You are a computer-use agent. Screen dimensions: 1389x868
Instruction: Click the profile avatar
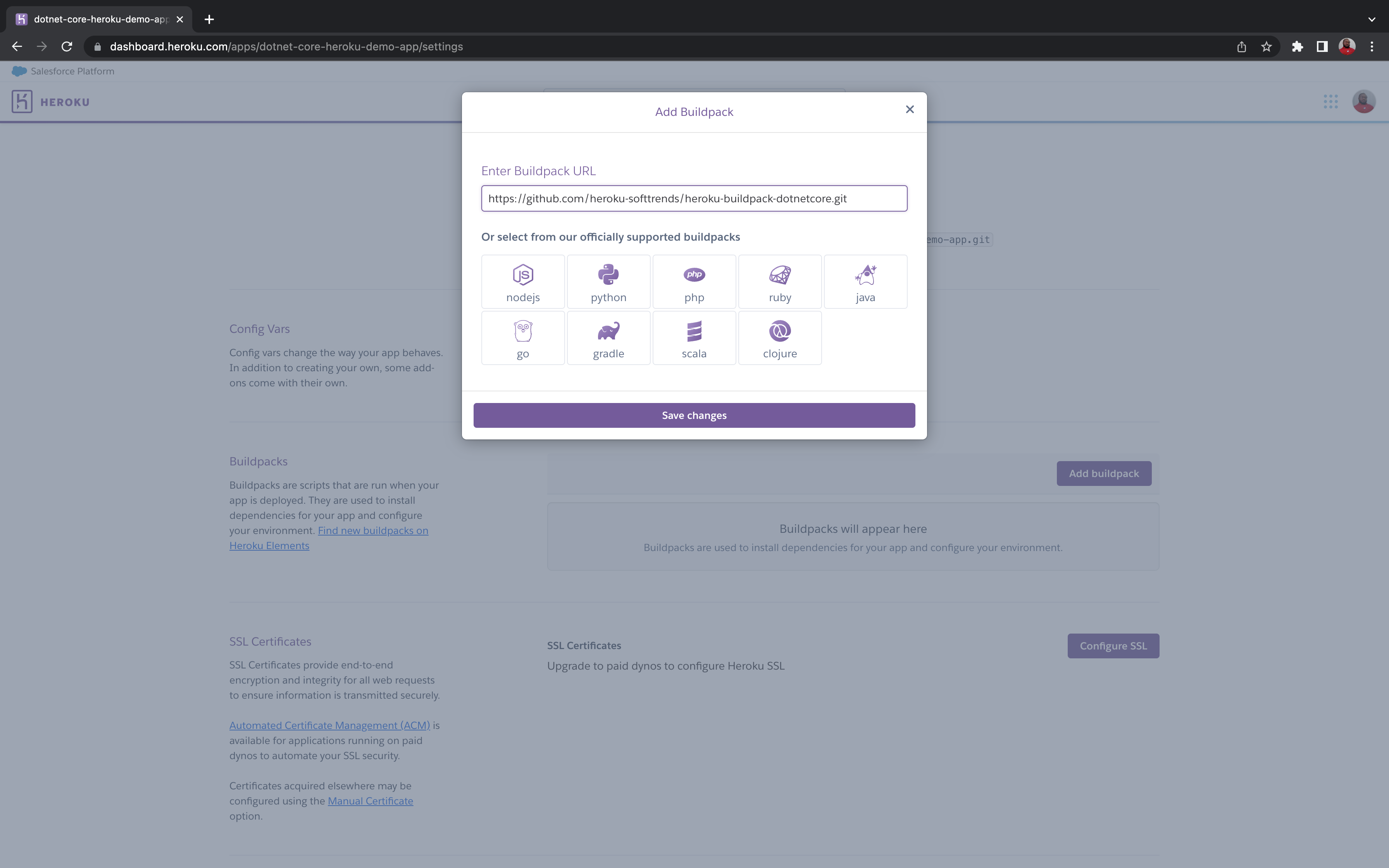tap(1364, 101)
